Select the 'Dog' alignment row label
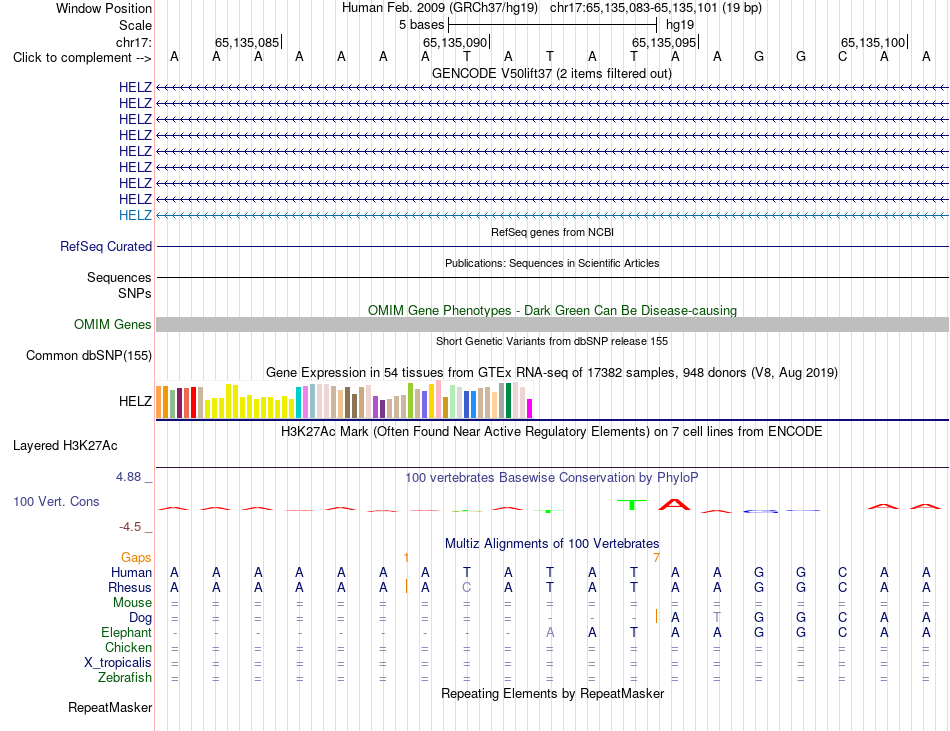The height and width of the screenshot is (731, 950). coord(140,618)
